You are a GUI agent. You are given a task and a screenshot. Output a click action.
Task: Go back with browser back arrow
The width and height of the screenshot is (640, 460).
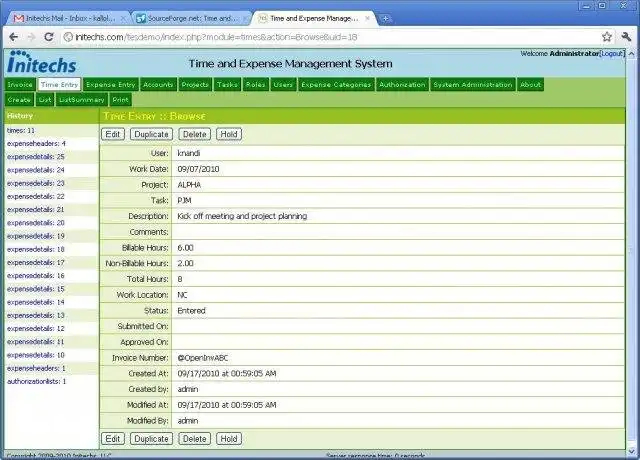pos(13,37)
